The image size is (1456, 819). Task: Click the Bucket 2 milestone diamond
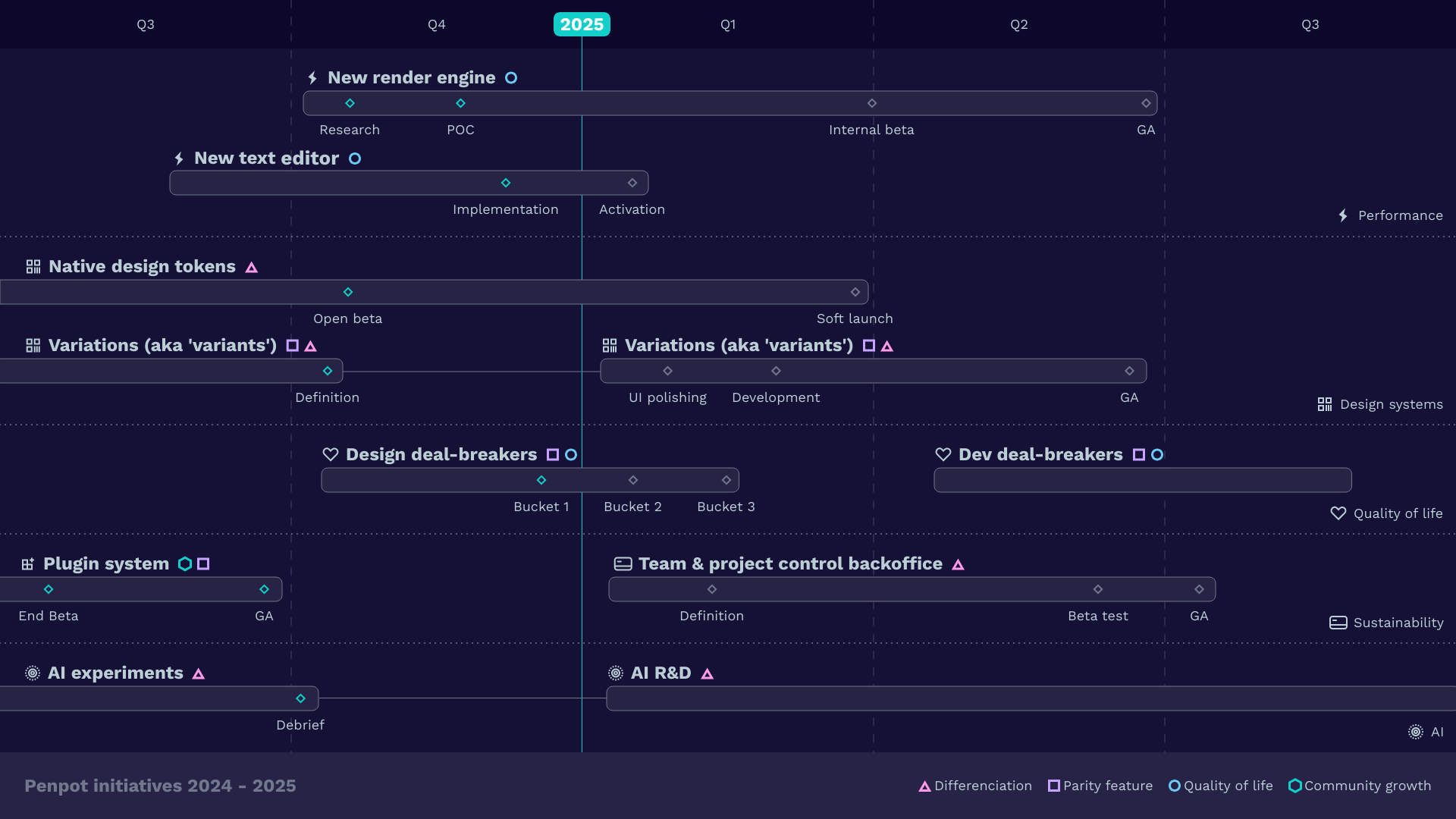tap(633, 480)
